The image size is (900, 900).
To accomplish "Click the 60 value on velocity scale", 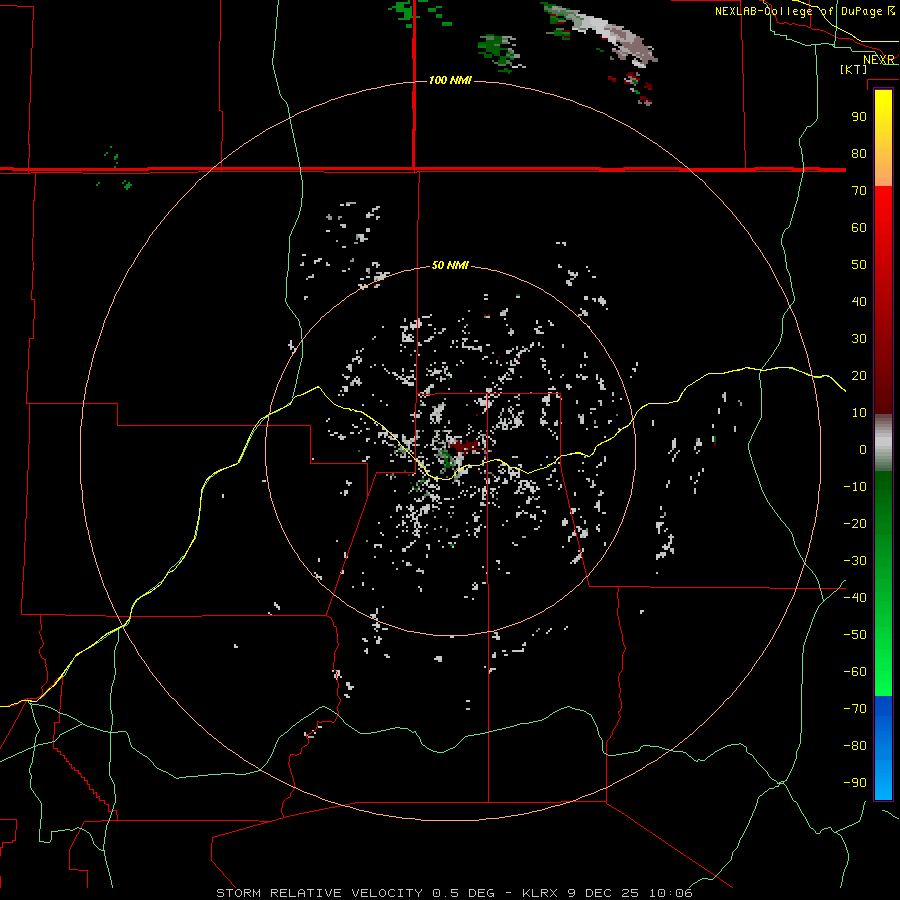I will click(859, 228).
